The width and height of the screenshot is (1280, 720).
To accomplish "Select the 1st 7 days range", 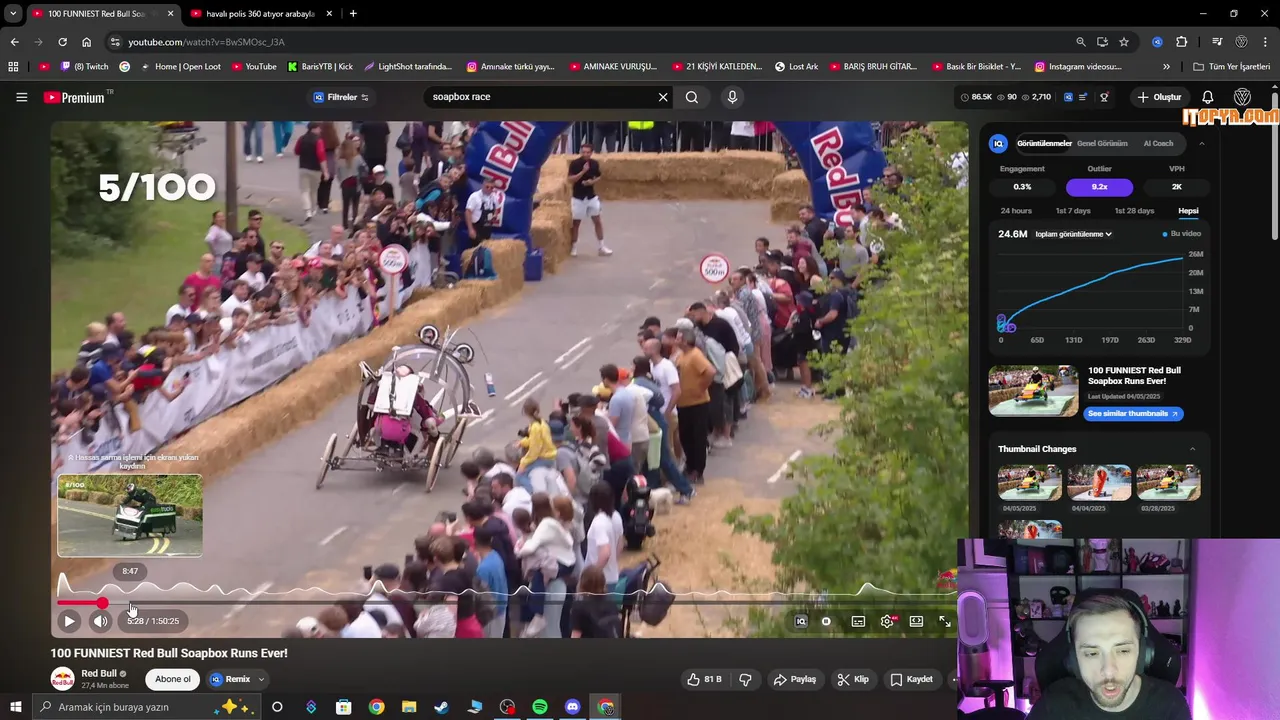I will [1073, 211].
